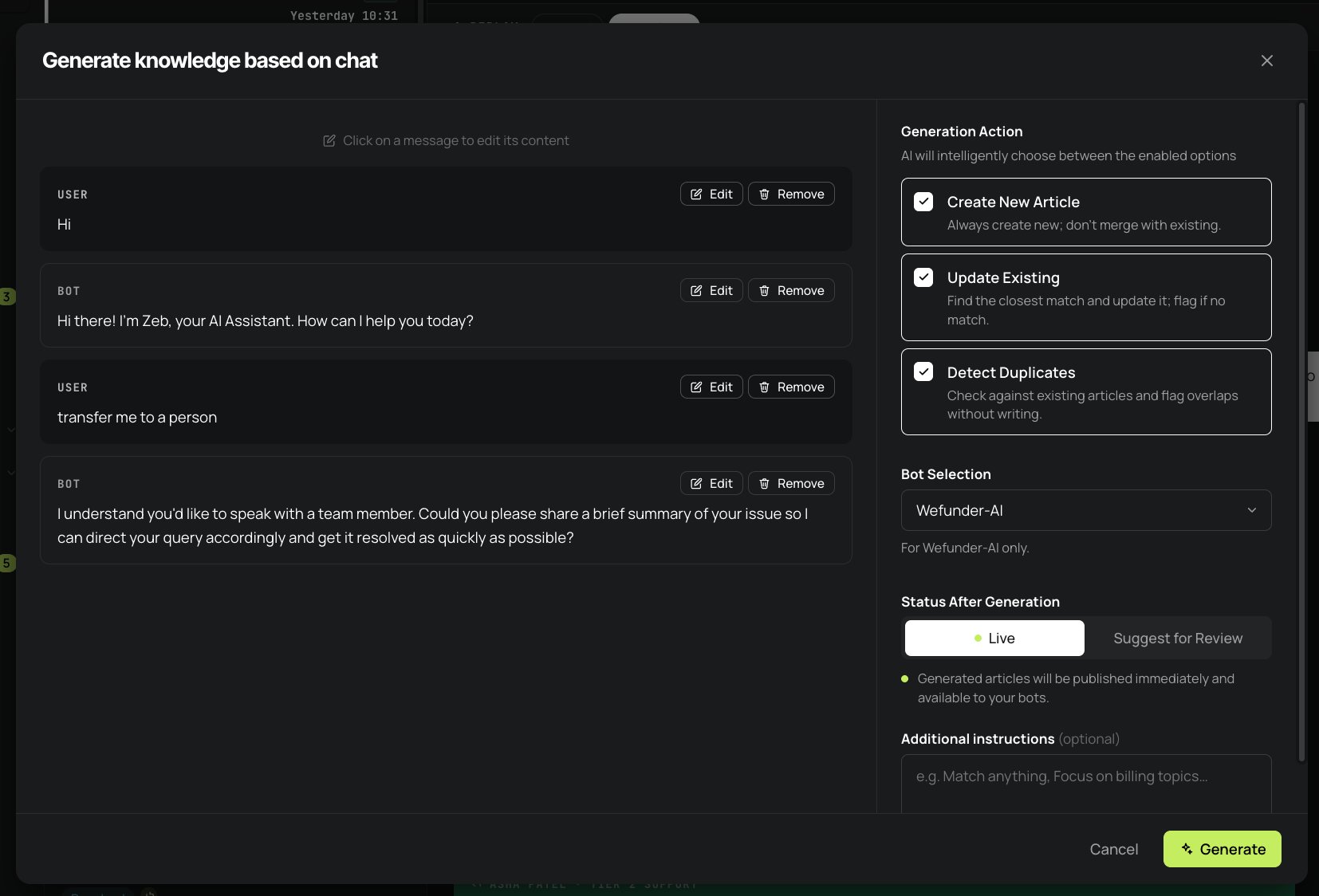Click the settings panel vertical scrollbar
The image size is (1319, 896).
[x=1302, y=430]
